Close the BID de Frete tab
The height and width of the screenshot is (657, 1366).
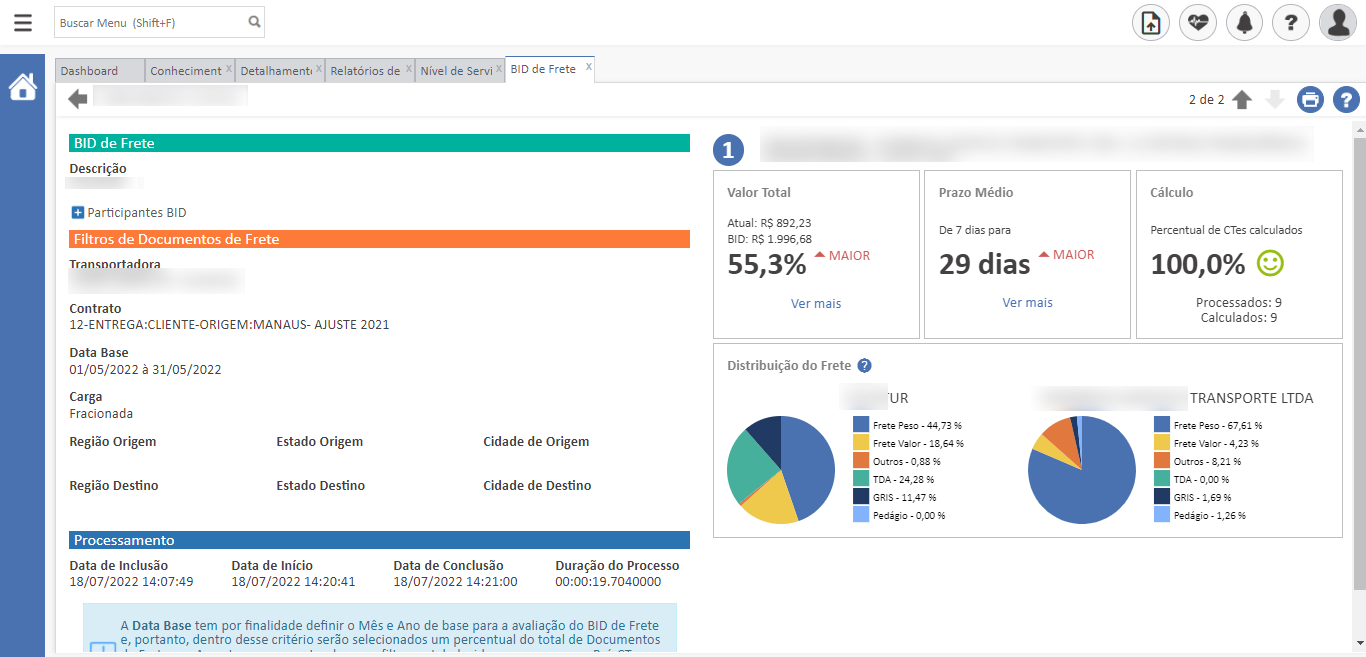tap(589, 68)
